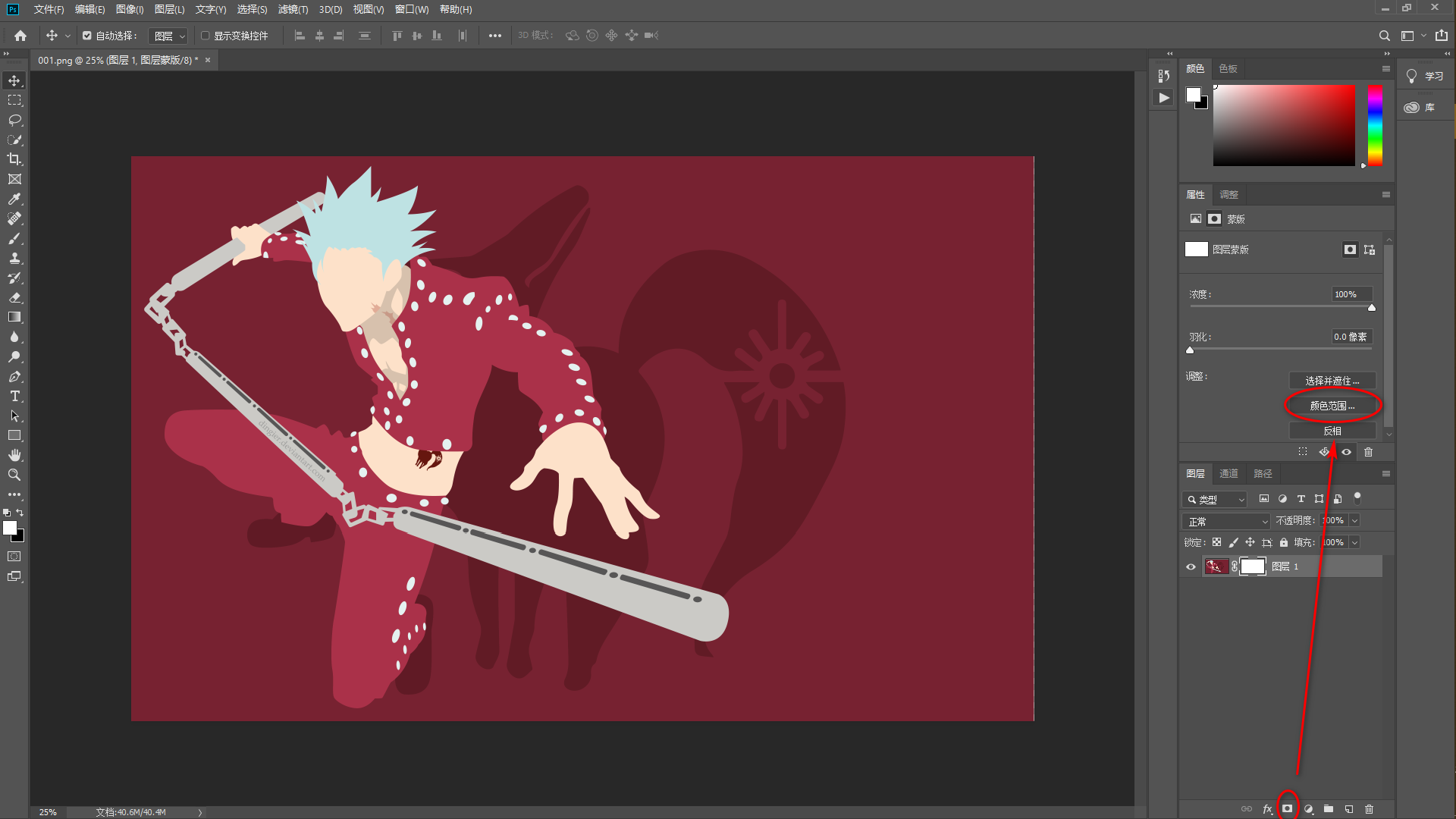The width and height of the screenshot is (1456, 819).
Task: Click the 浓度 density slider handle
Action: point(1372,308)
